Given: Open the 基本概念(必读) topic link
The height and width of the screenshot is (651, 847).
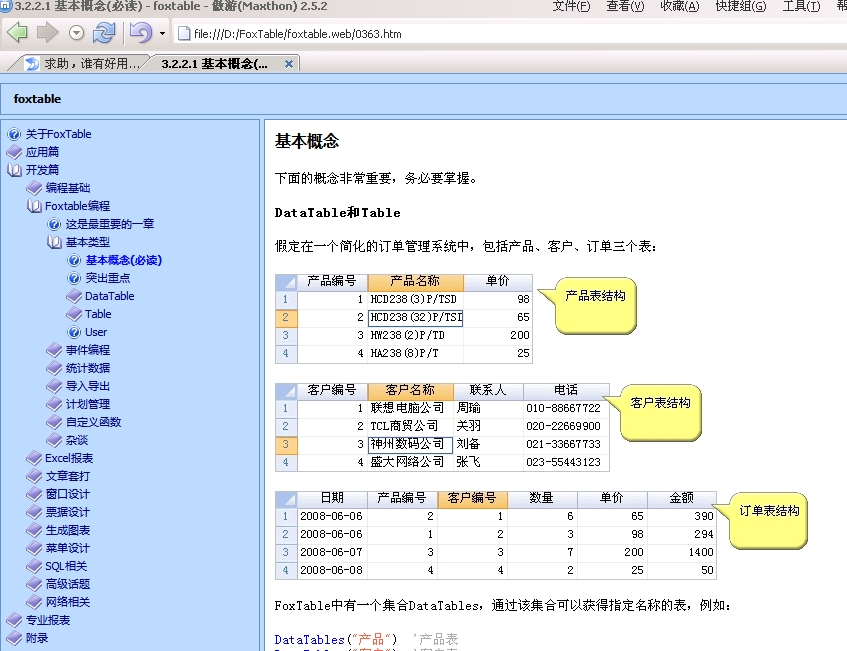Looking at the screenshot, I should pos(124,260).
